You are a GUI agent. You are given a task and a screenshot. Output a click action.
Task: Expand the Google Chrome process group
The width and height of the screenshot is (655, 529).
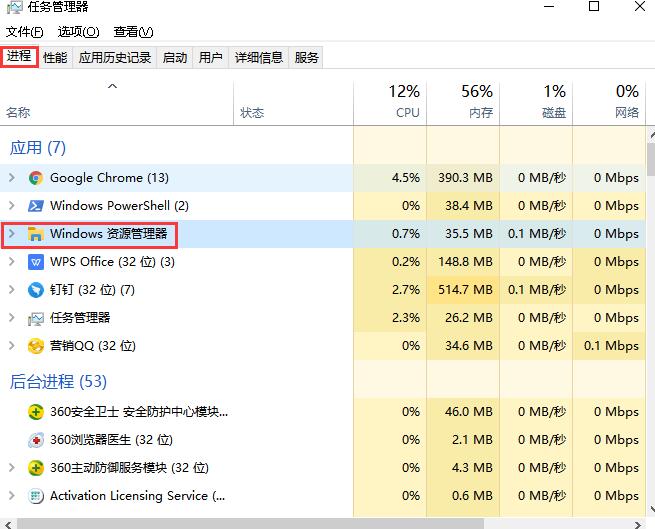click(x=12, y=178)
